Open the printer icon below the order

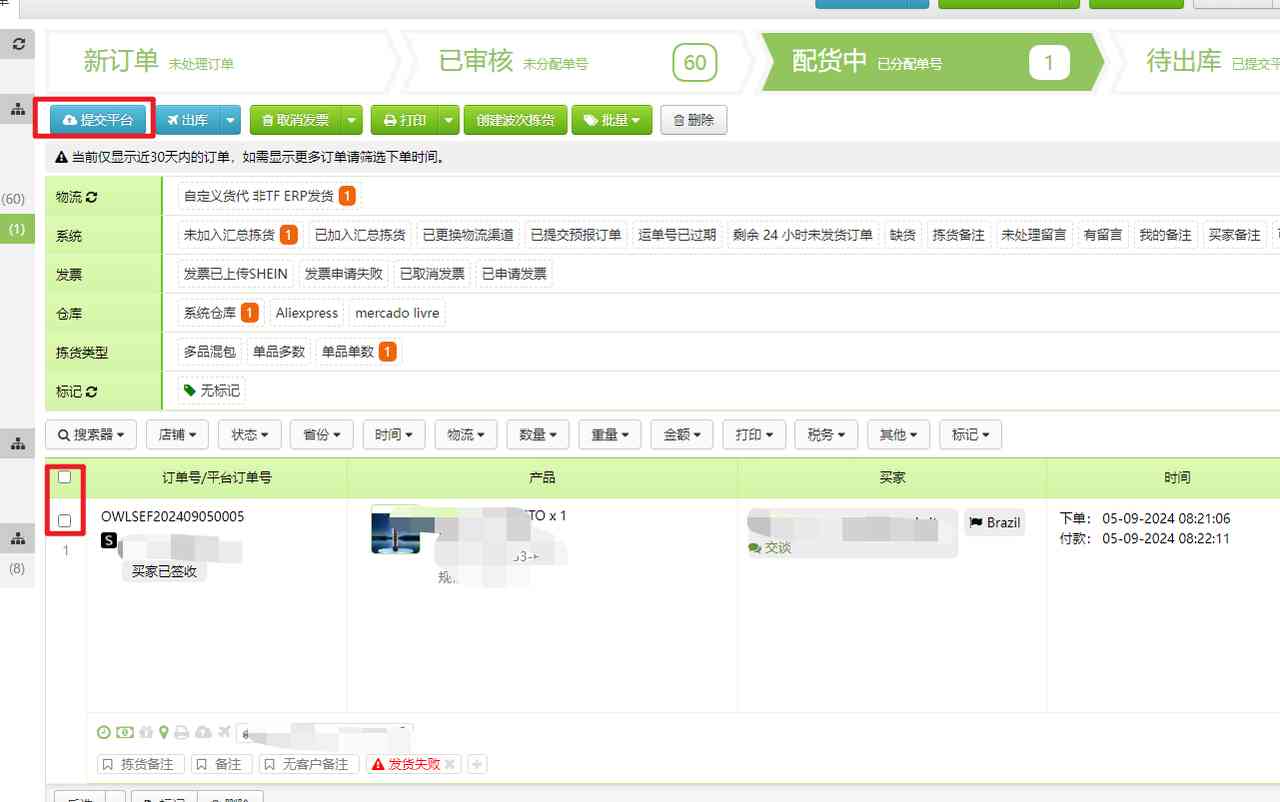[183, 732]
